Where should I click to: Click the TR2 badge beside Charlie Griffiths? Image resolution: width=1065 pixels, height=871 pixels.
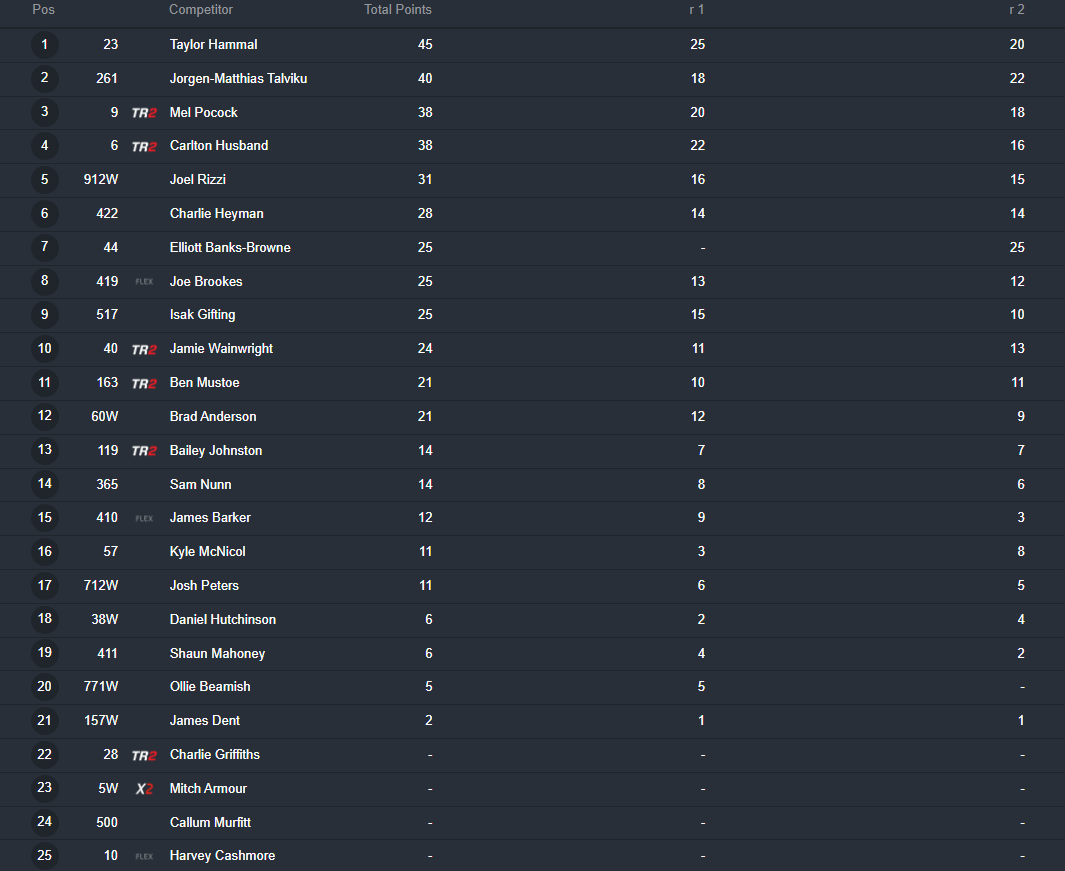[x=144, y=756]
